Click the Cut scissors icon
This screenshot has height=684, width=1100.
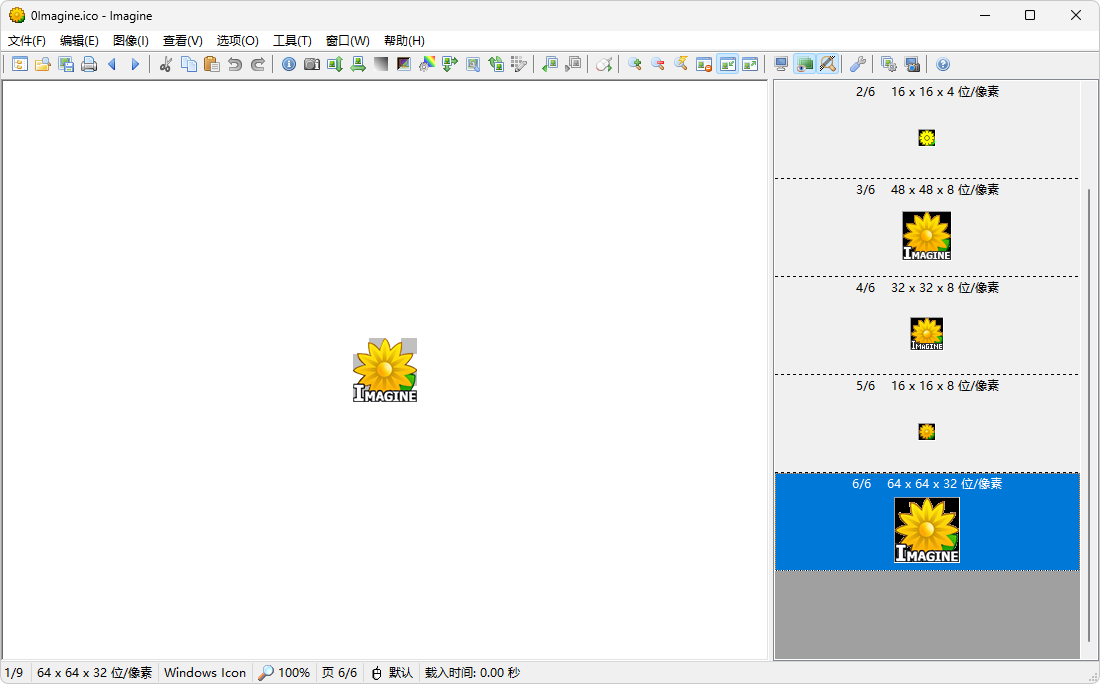point(166,65)
